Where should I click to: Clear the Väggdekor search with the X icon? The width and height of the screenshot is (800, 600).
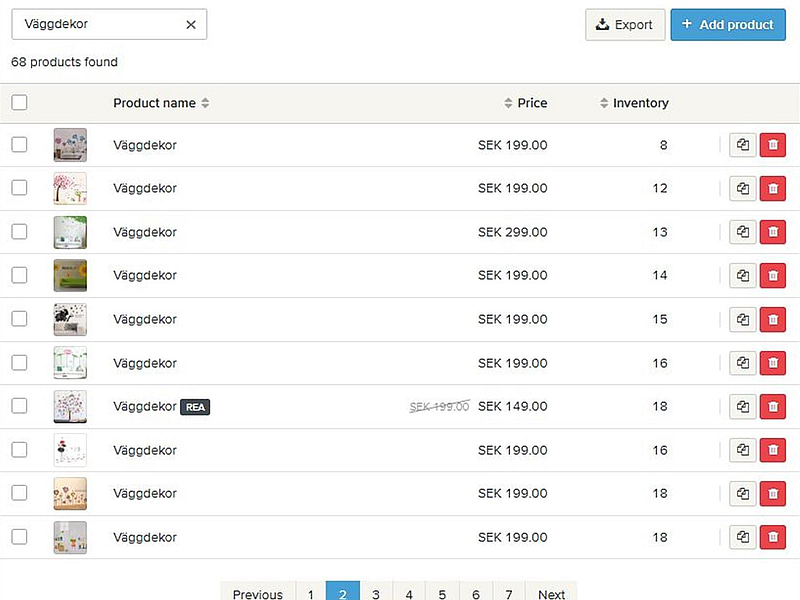[x=191, y=25]
